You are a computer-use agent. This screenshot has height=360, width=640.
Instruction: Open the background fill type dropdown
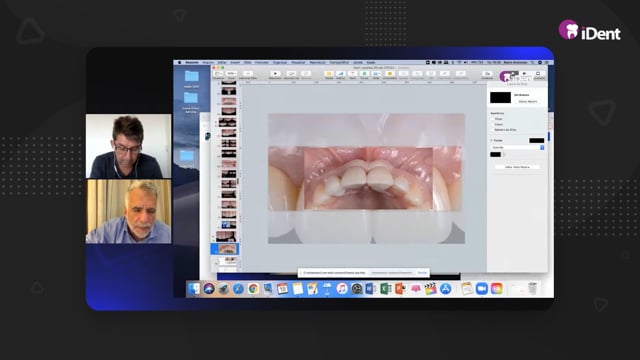click(517, 147)
